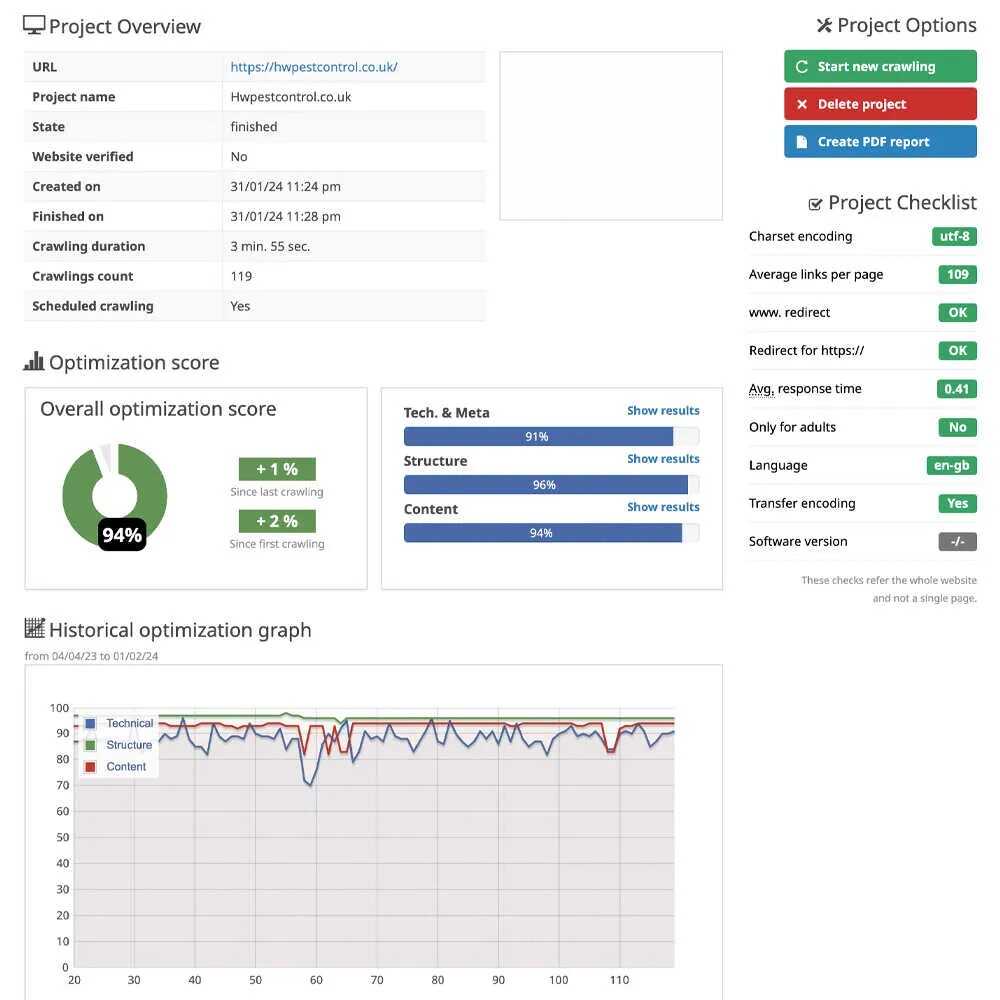
Task: Click the utf-8 charset encoding badge
Action: (x=954, y=237)
